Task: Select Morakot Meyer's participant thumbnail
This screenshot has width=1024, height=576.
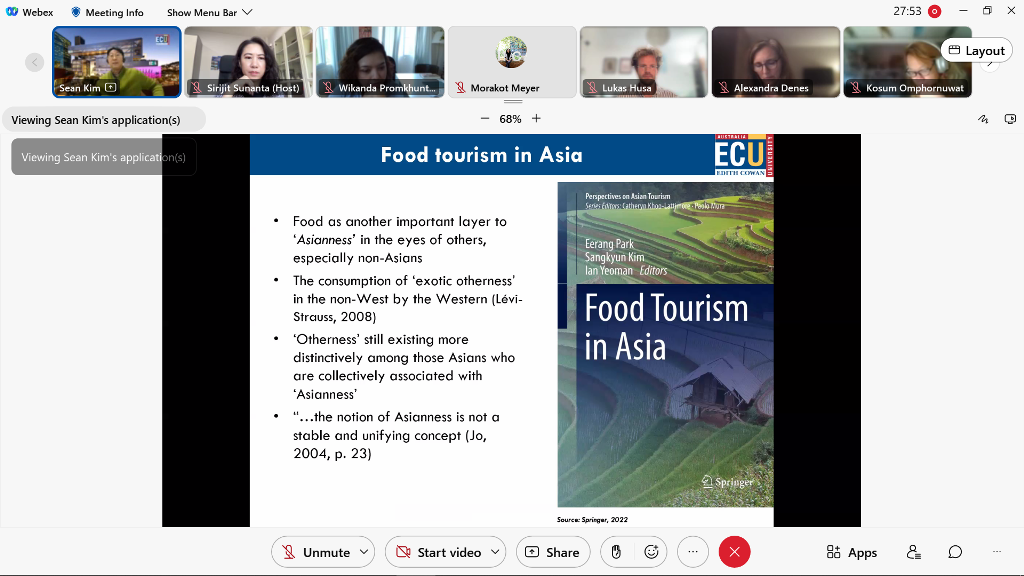Action: coord(512,61)
